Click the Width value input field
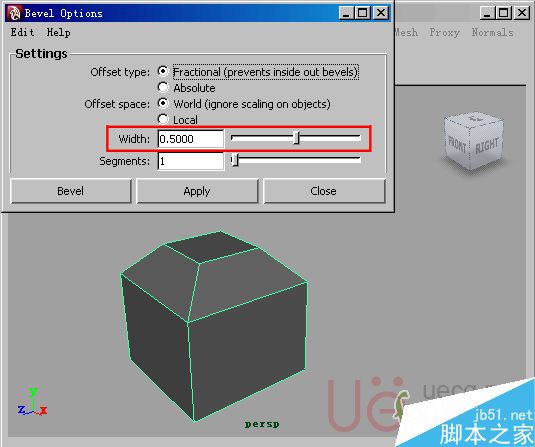The width and height of the screenshot is (535, 447). (191, 139)
